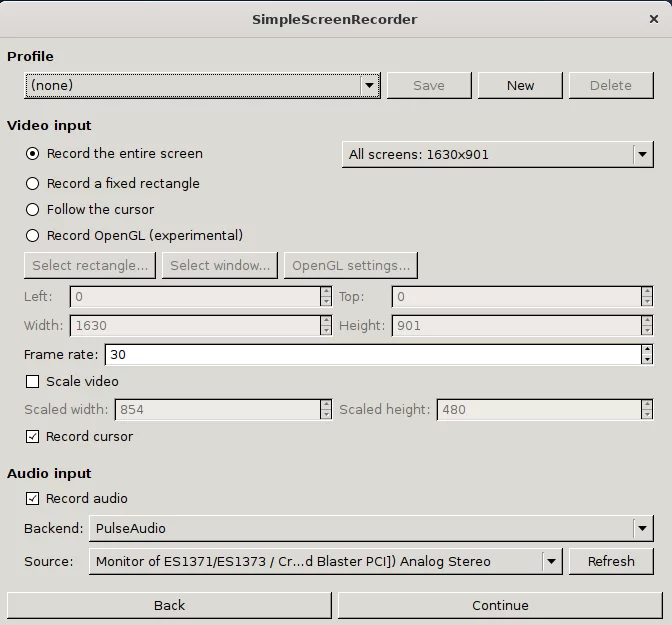
Task: Decrease frame rate with down arrow
Action: pos(647,360)
